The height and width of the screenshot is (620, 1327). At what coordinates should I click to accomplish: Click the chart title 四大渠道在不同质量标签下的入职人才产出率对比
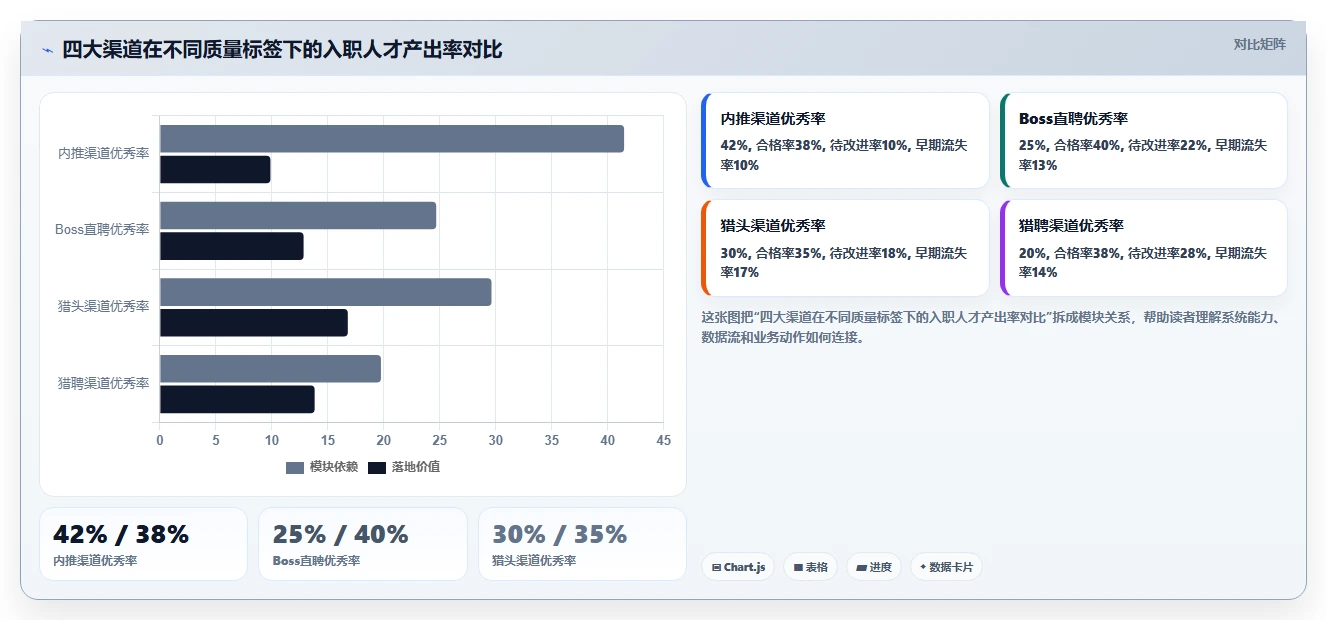point(282,49)
